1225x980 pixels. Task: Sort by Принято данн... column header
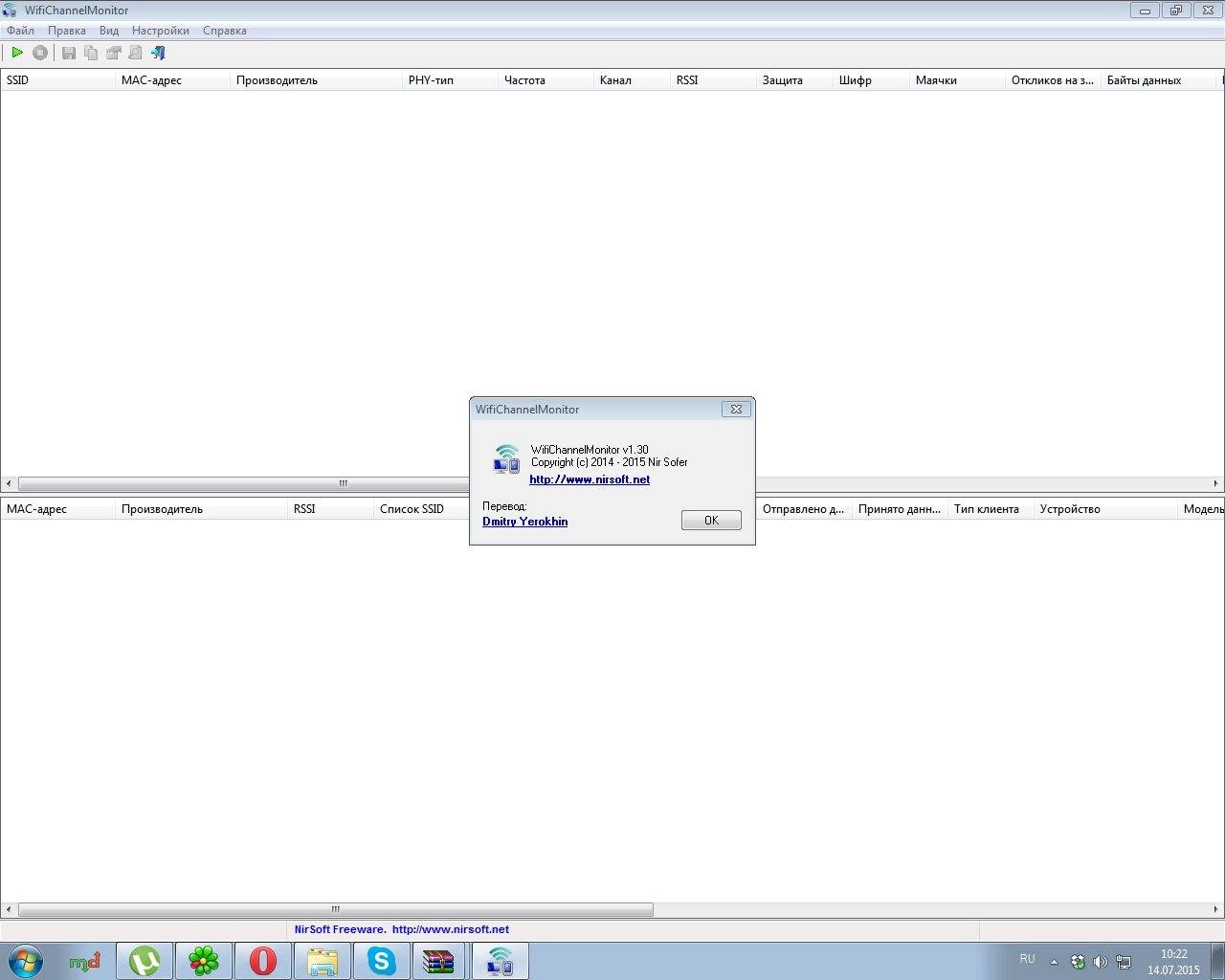[900, 509]
